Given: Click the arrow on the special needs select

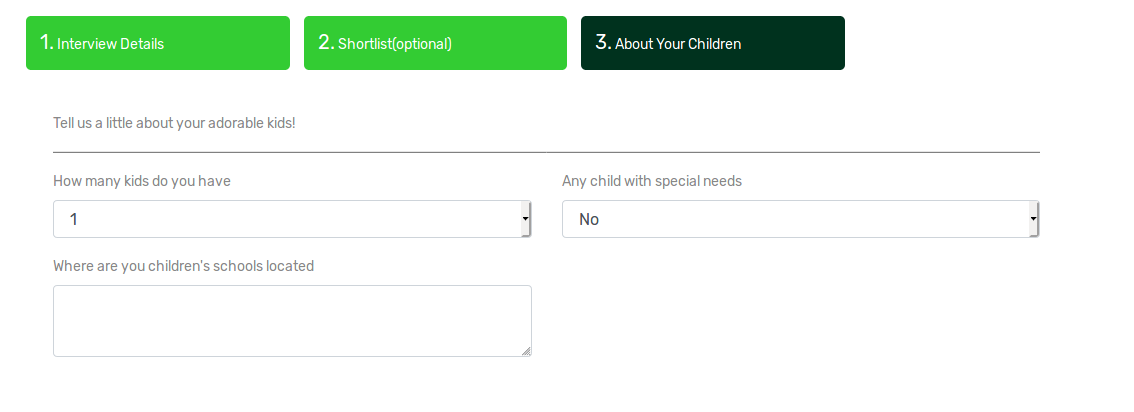Looking at the screenshot, I should click(x=1035, y=219).
